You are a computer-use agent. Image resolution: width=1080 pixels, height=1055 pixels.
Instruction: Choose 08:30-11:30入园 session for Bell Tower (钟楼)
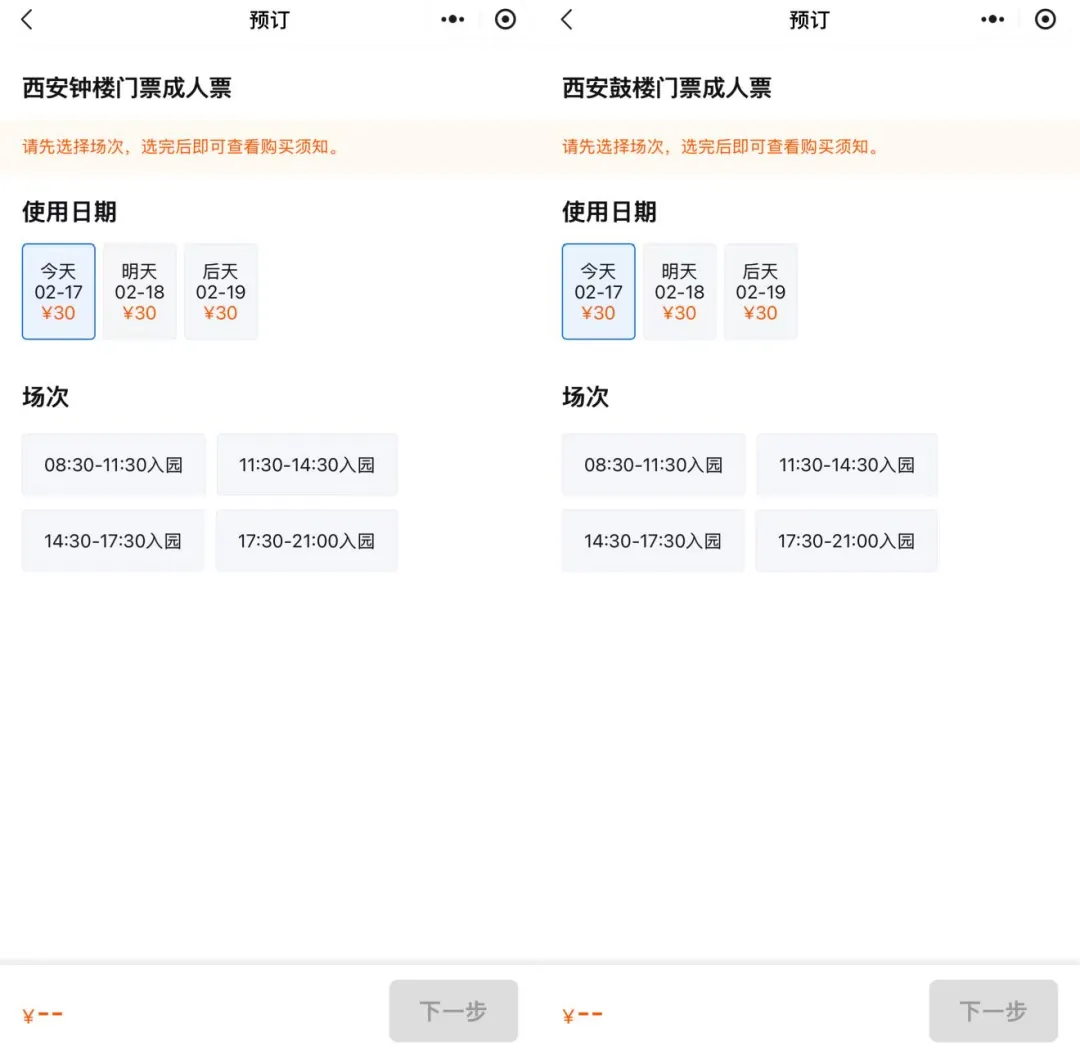(x=114, y=465)
